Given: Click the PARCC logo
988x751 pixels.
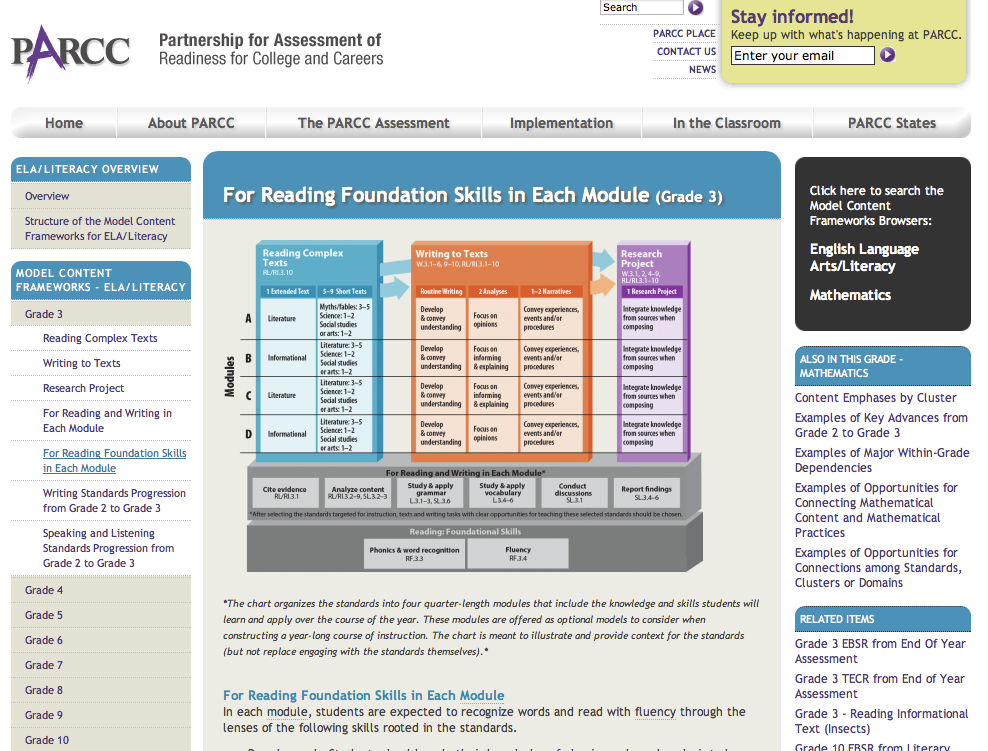Looking at the screenshot, I should click(x=70, y=53).
